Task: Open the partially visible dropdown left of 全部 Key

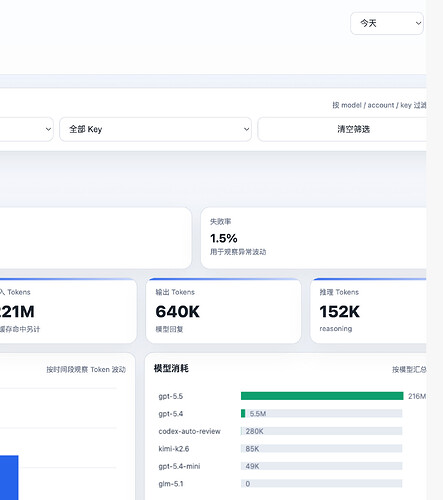Action: 26,129
